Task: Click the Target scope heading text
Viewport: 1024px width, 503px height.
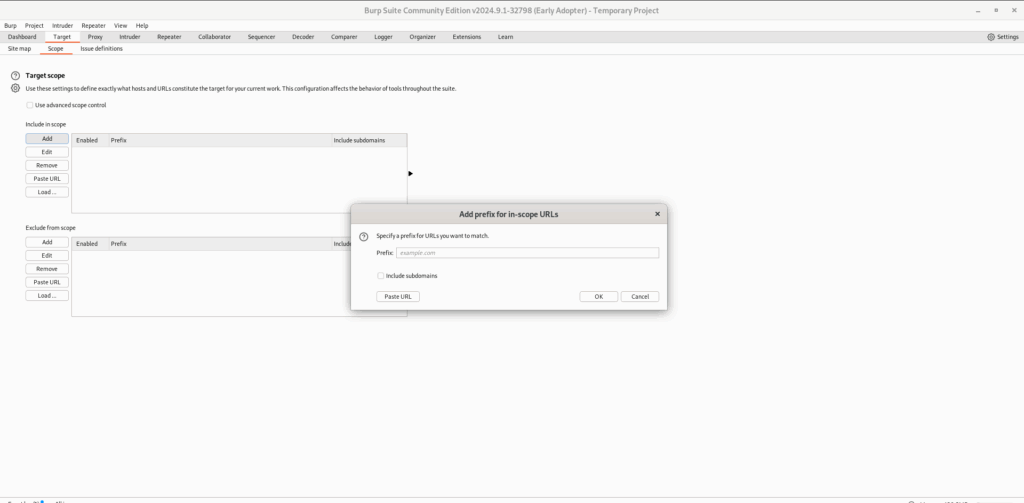Action: click(x=45, y=76)
